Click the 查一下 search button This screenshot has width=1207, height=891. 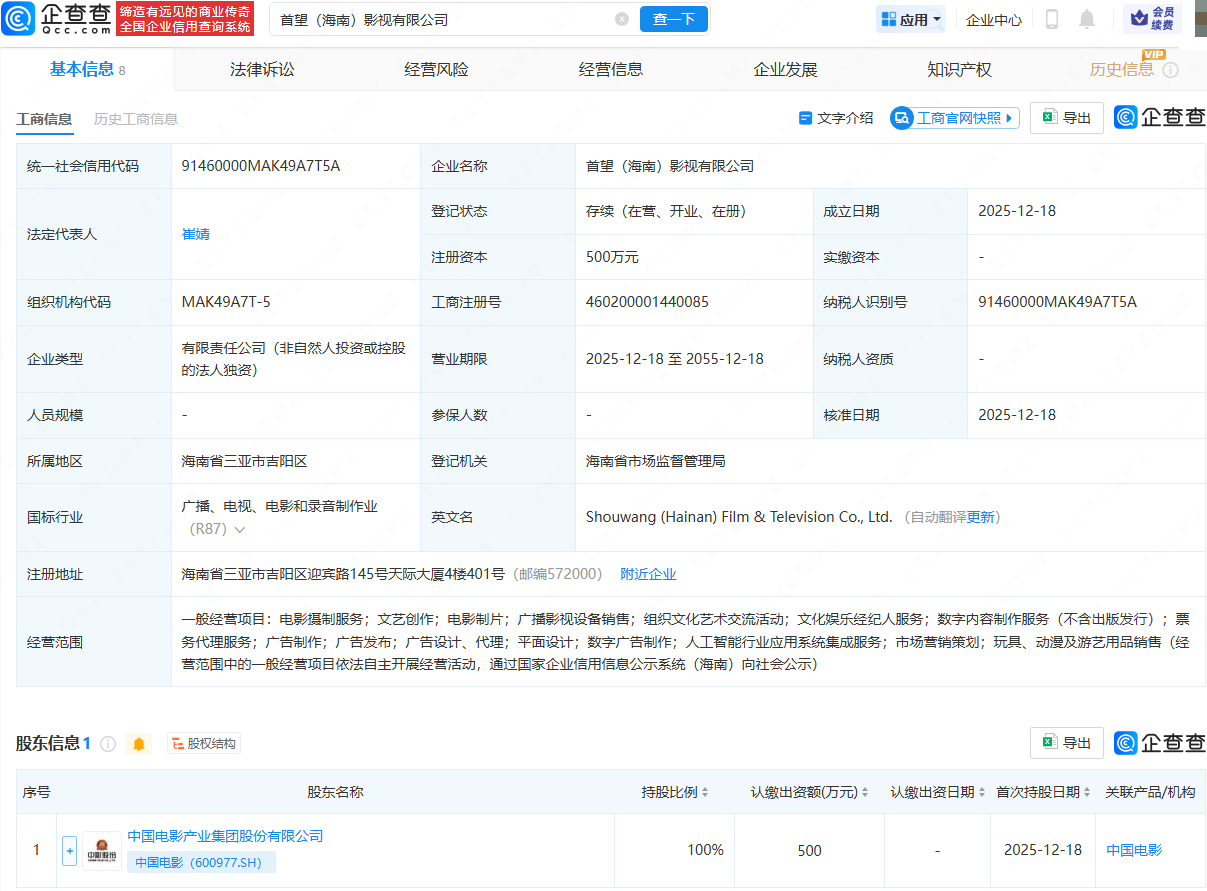point(673,19)
